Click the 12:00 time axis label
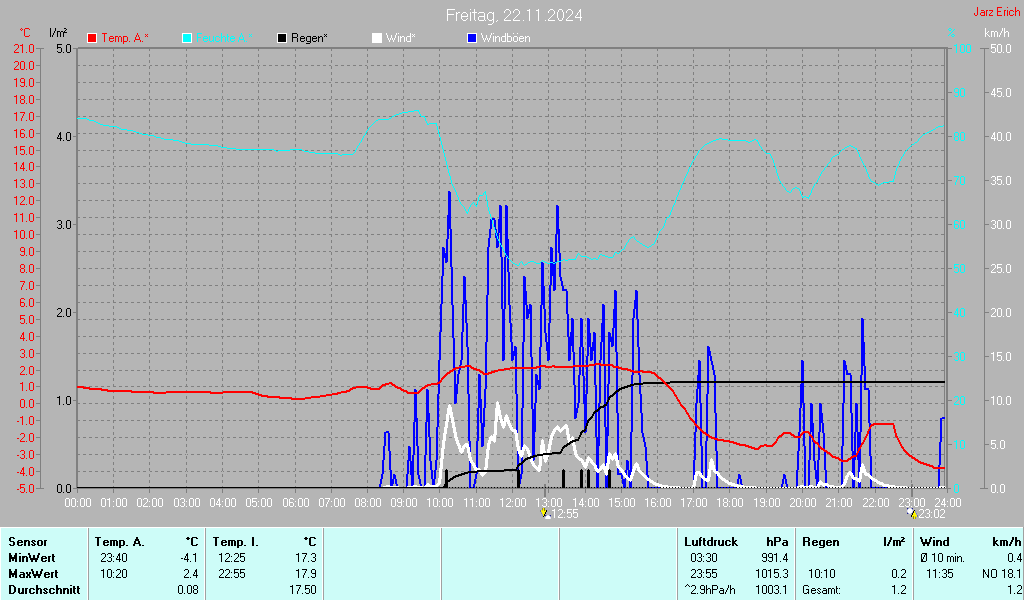 tap(513, 503)
